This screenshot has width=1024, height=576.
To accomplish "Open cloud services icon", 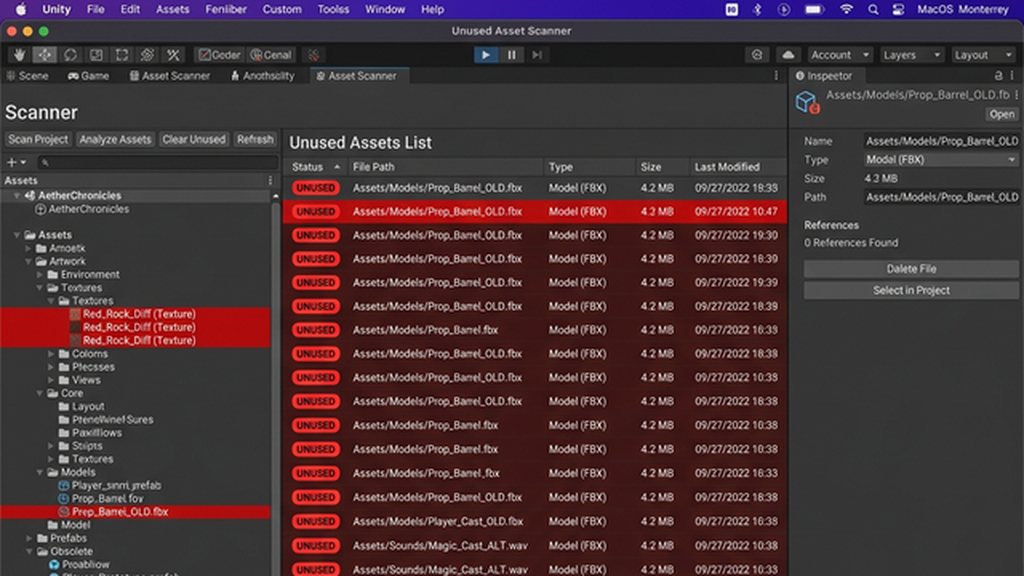I will tap(788, 55).
